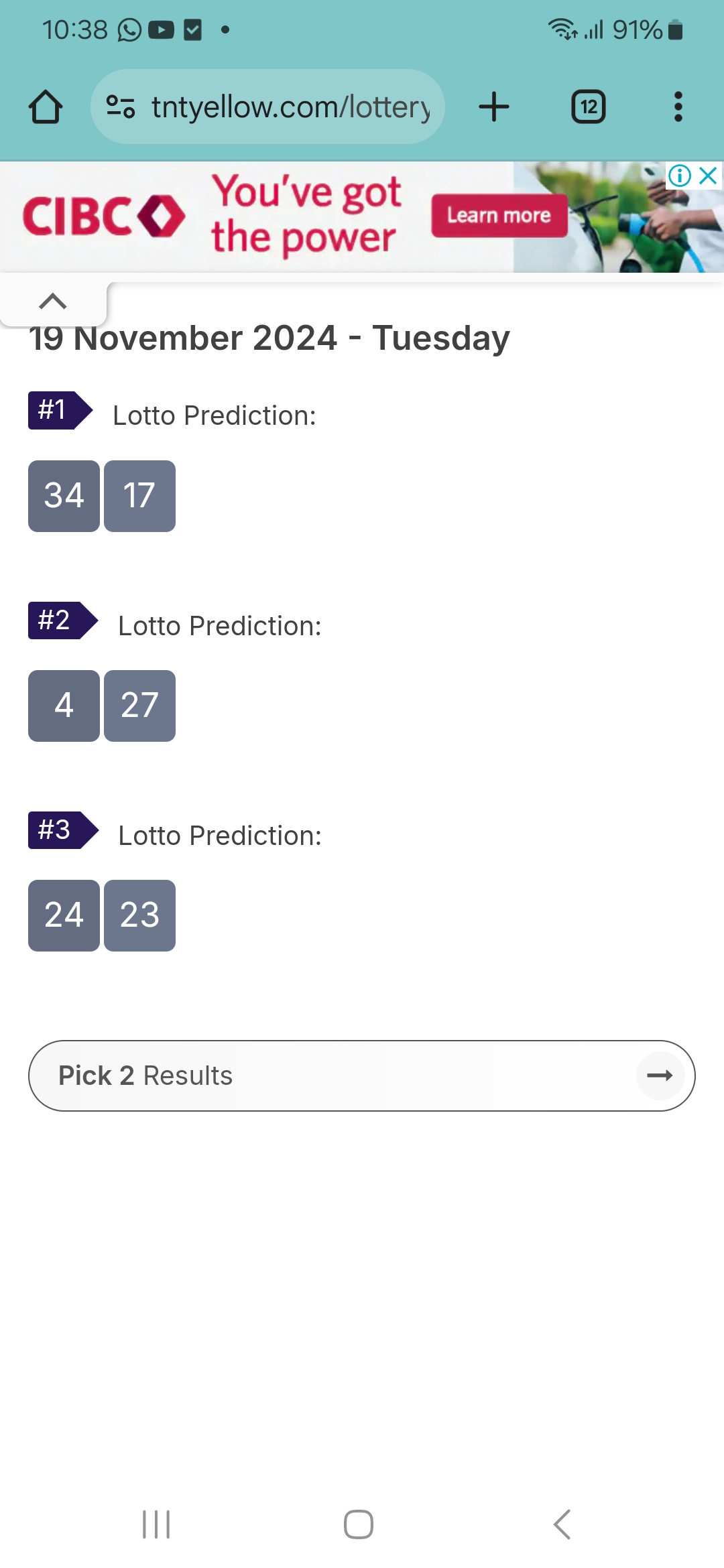Screen dimensions: 724x1568
Task: Click Learn more on CIBC ad
Action: click(x=499, y=216)
